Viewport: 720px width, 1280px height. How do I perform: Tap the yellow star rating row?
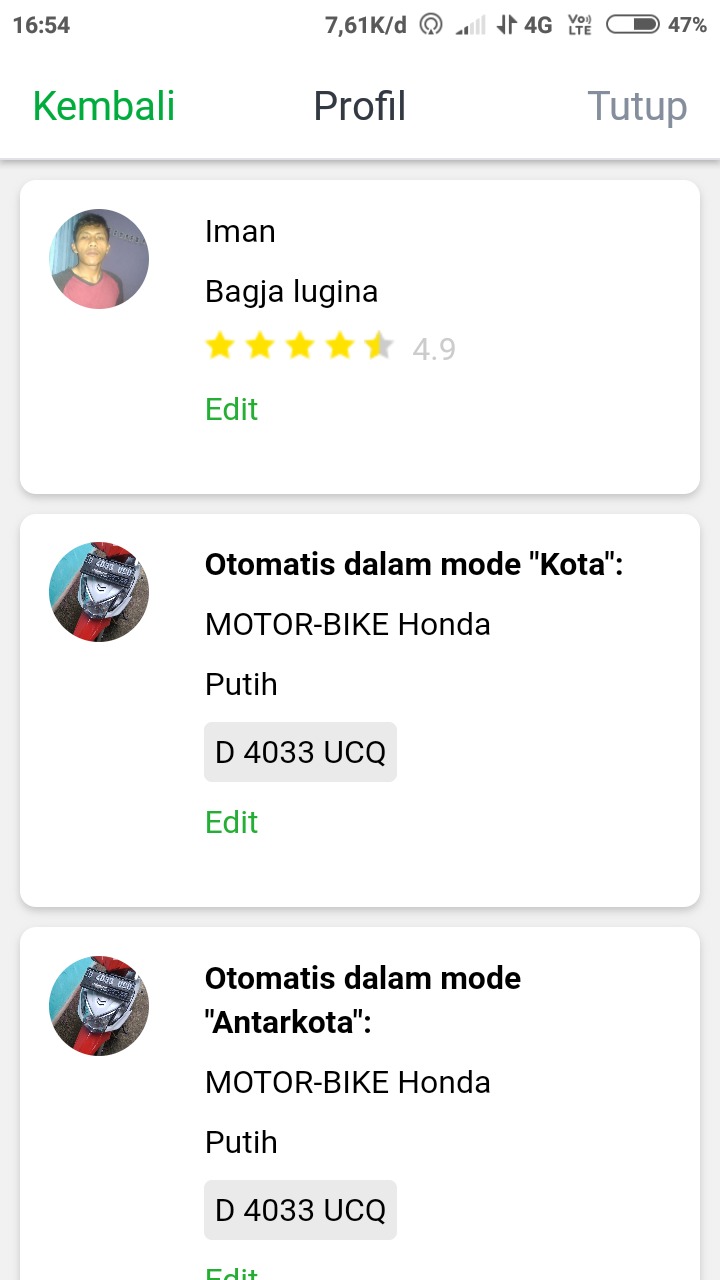coord(299,347)
